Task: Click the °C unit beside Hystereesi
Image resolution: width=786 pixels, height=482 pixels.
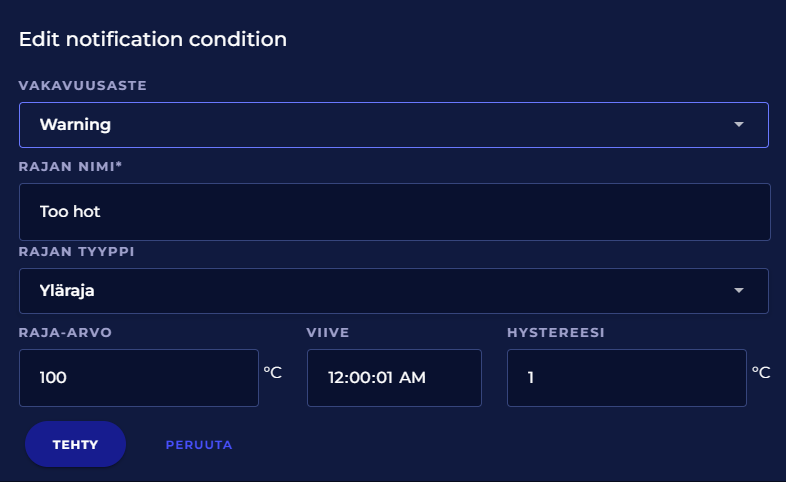Action: click(760, 372)
